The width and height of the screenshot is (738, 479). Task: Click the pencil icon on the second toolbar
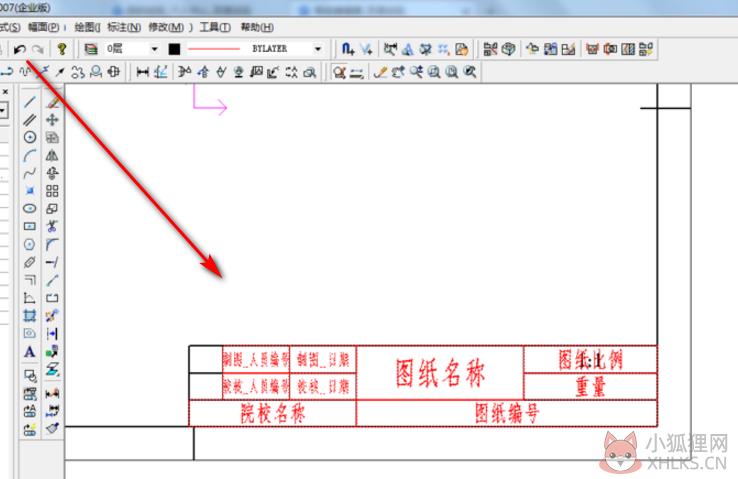(x=380, y=72)
